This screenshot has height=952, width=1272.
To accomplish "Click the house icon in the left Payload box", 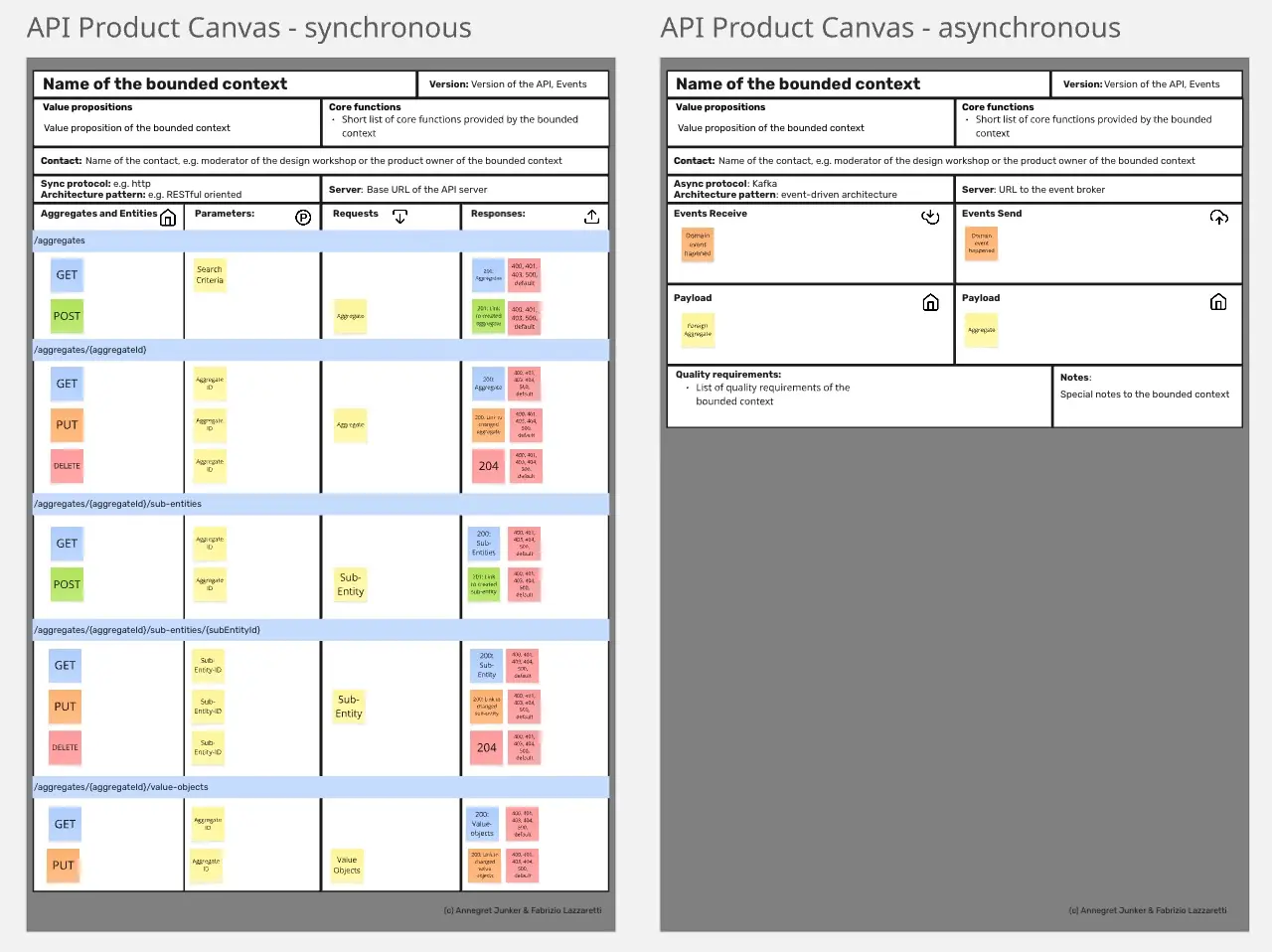I will pos(930,302).
